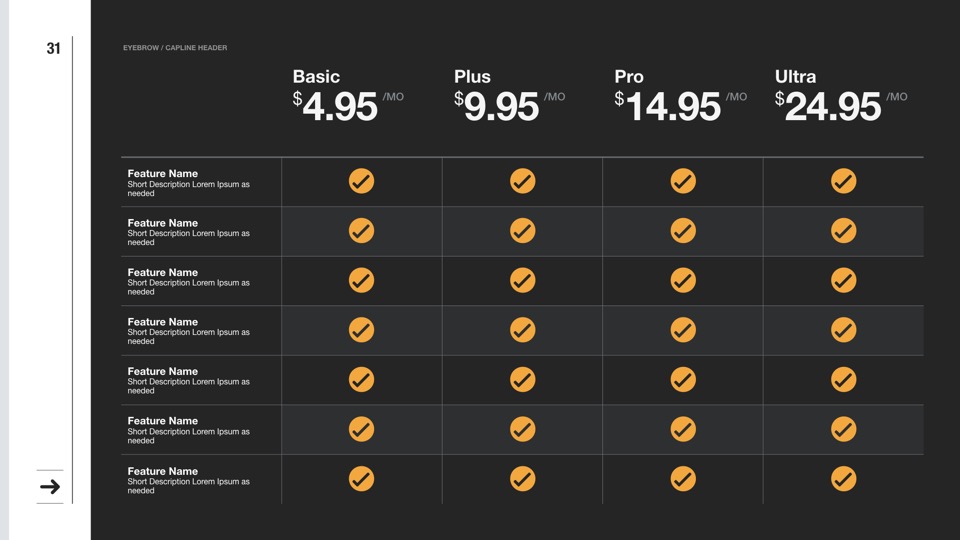Click the Ultra checkmark in the fourth feature row
The image size is (960, 540).
(843, 330)
